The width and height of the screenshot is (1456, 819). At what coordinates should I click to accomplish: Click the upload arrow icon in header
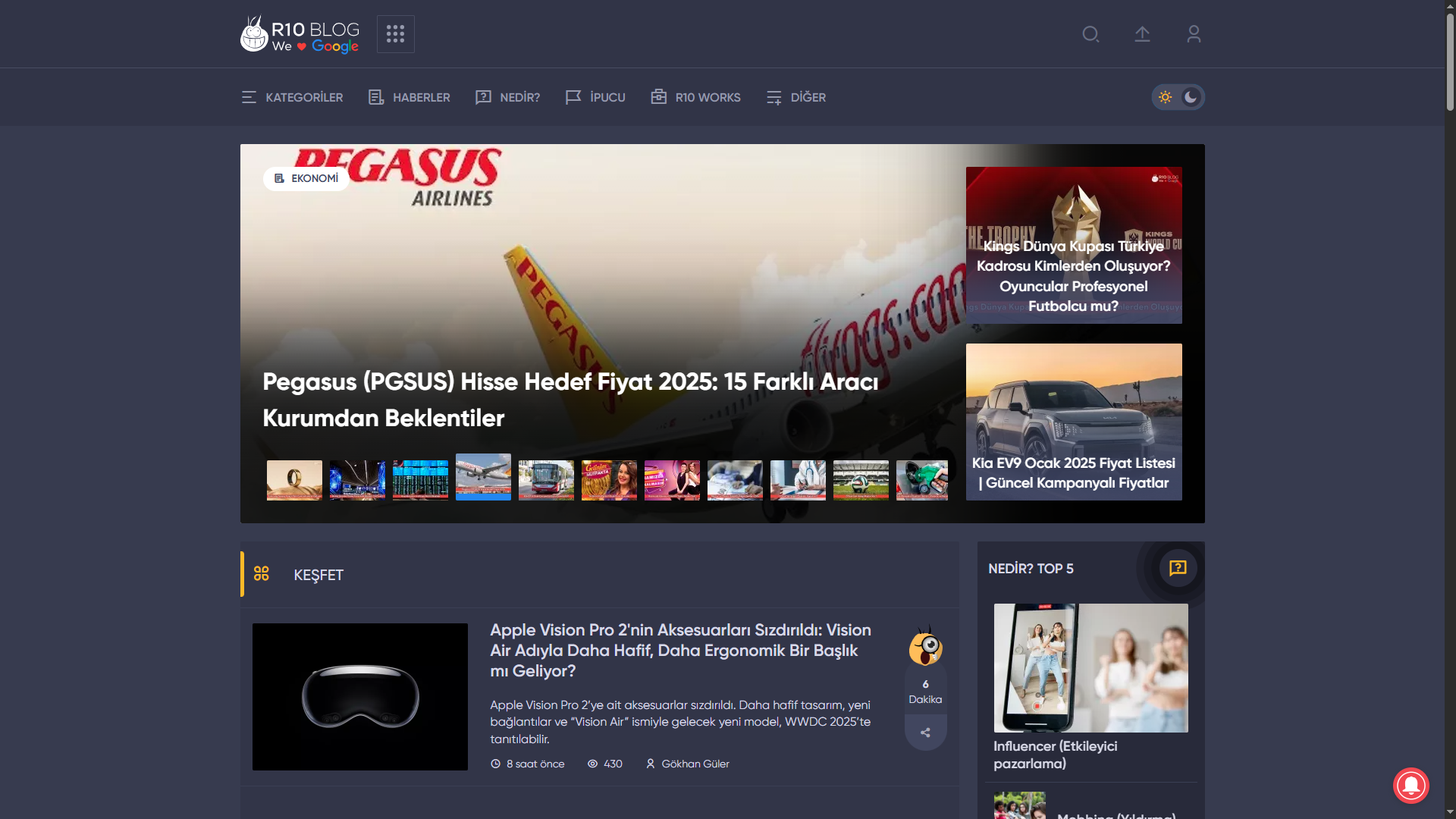click(1142, 34)
